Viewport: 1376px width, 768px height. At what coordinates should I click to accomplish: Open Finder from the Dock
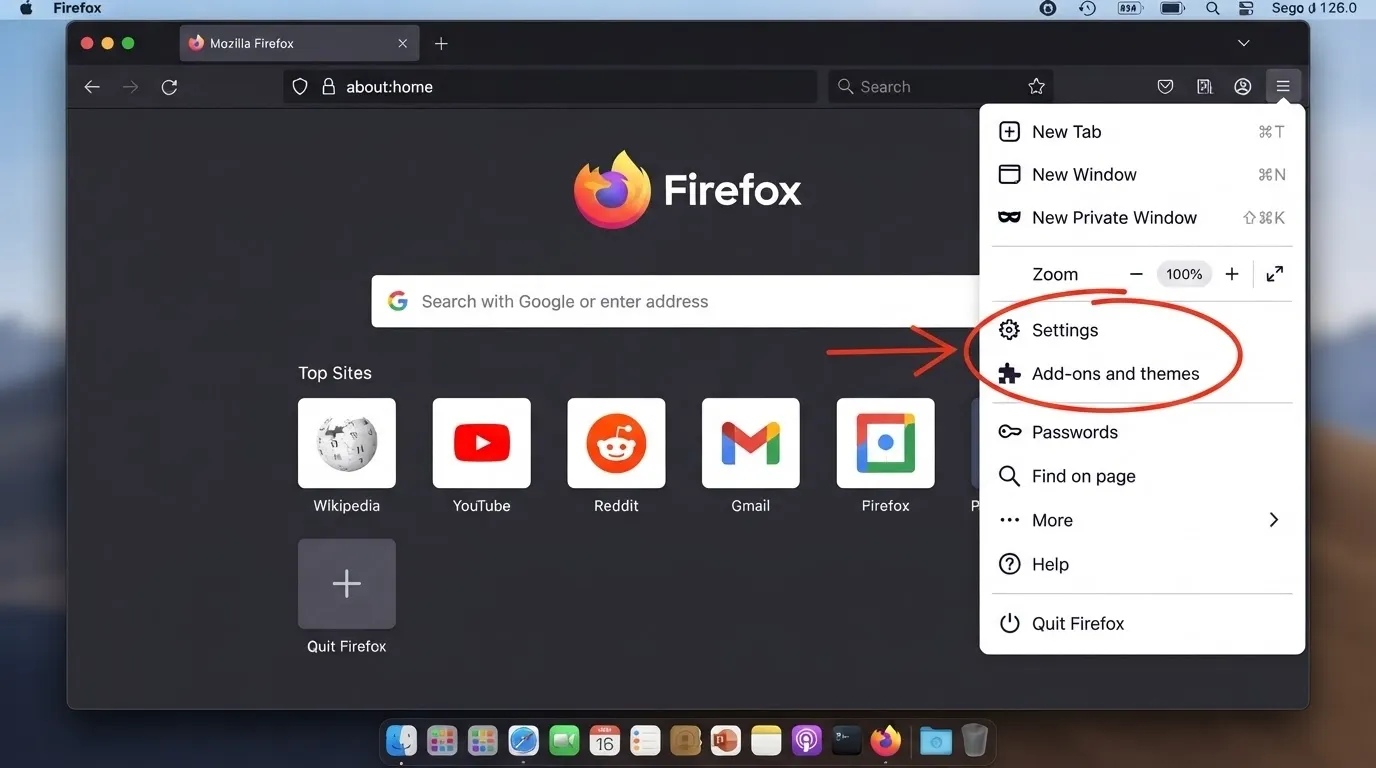click(x=402, y=741)
